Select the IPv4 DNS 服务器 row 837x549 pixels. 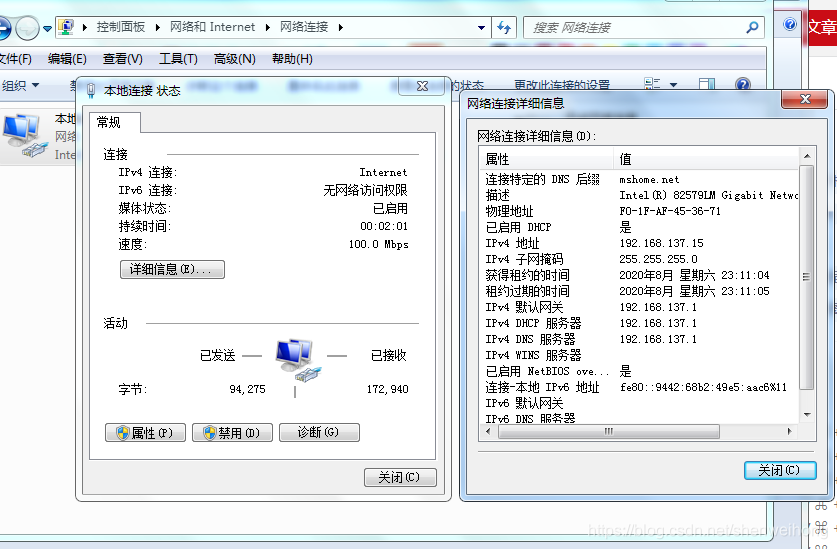pyautogui.click(x=639, y=339)
